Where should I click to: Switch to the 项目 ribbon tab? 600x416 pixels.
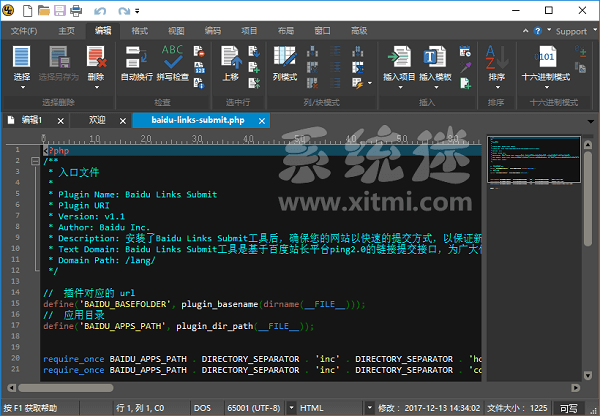click(249, 31)
